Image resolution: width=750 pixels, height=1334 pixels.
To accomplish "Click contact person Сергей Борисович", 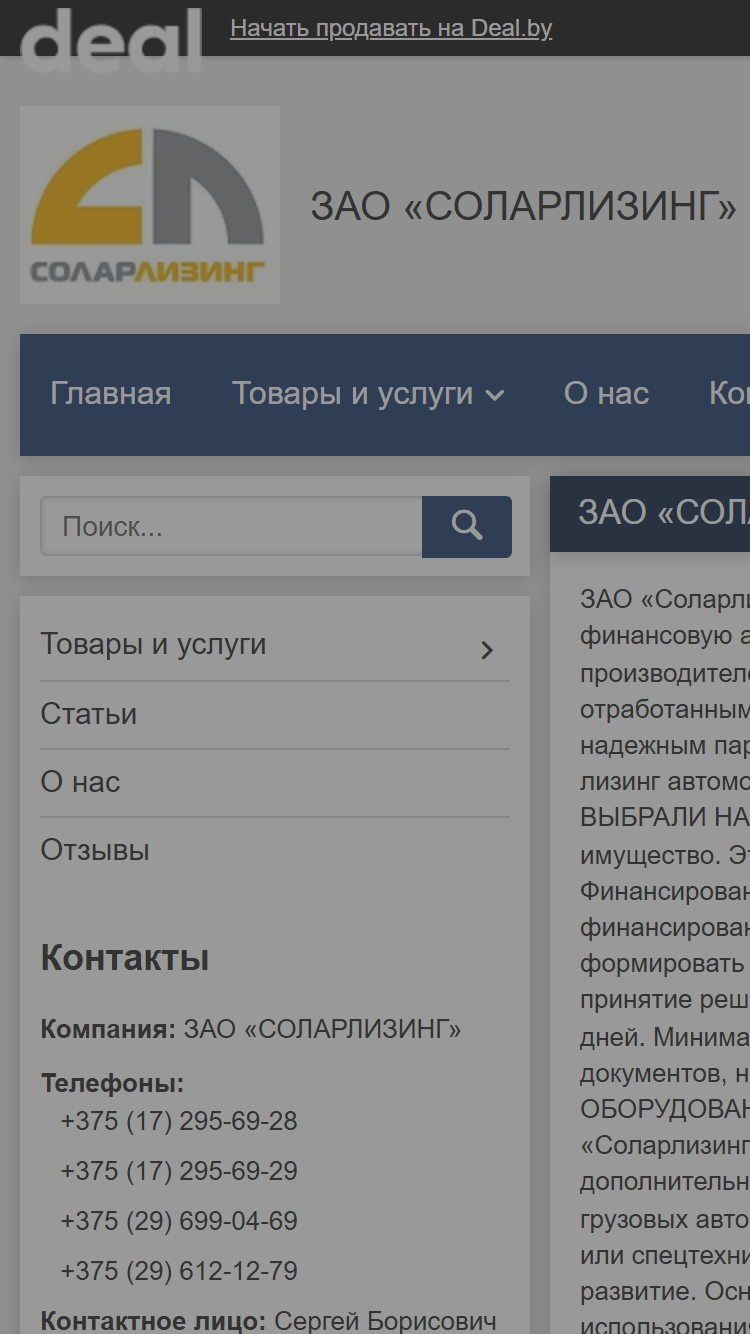I will pos(385,1321).
